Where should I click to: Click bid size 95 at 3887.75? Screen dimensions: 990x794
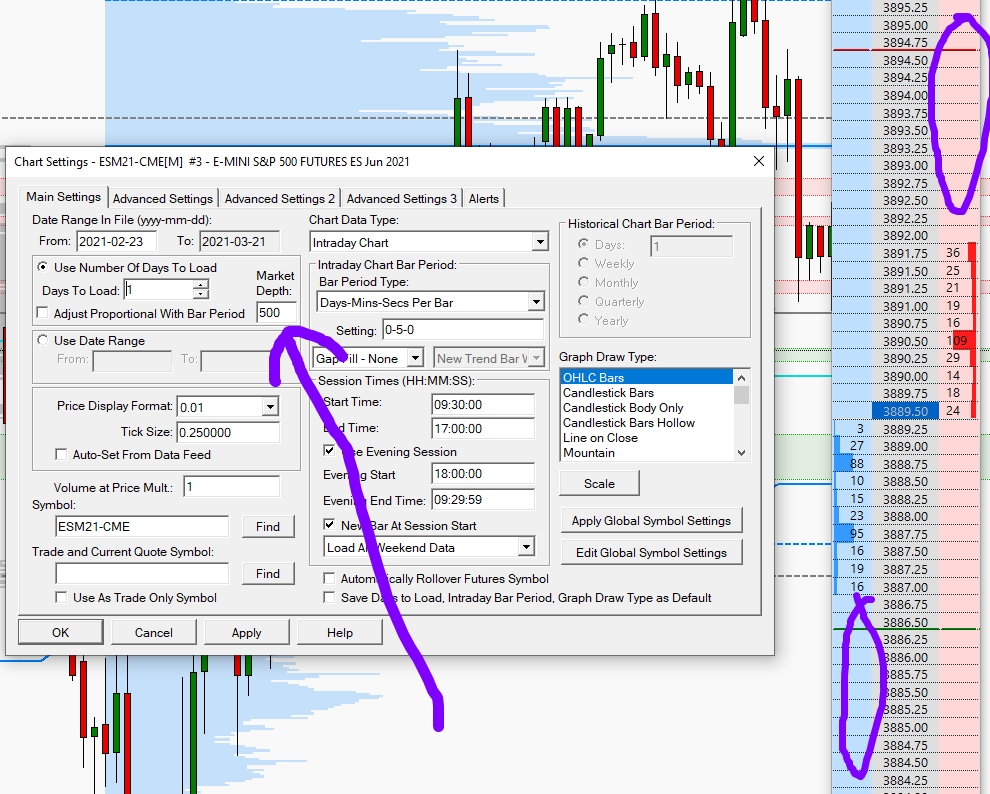click(852, 533)
